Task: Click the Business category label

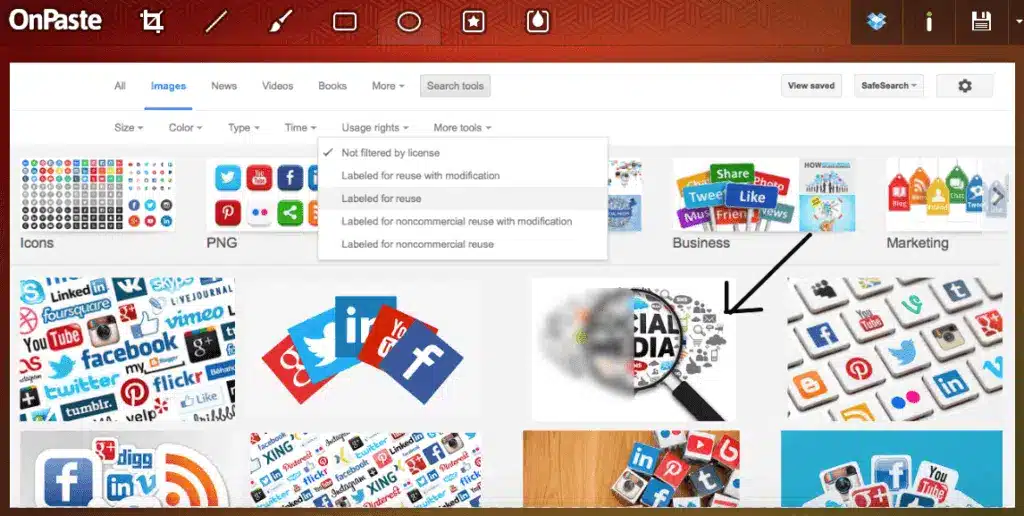Action: (701, 243)
